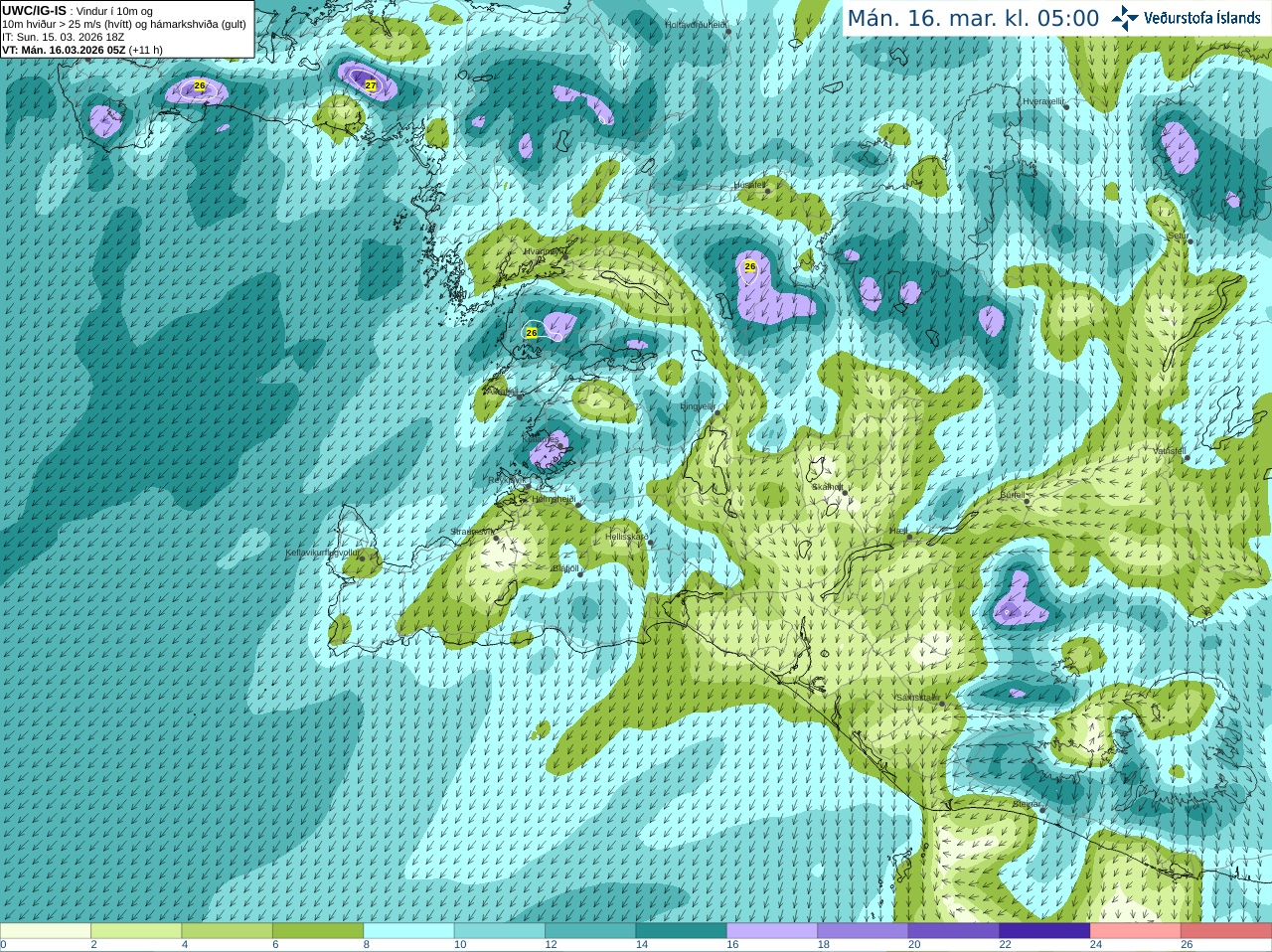This screenshot has width=1272, height=952.
Task: Click the 0–2 m/s pale yellow legend swatch
Action: coord(45,931)
